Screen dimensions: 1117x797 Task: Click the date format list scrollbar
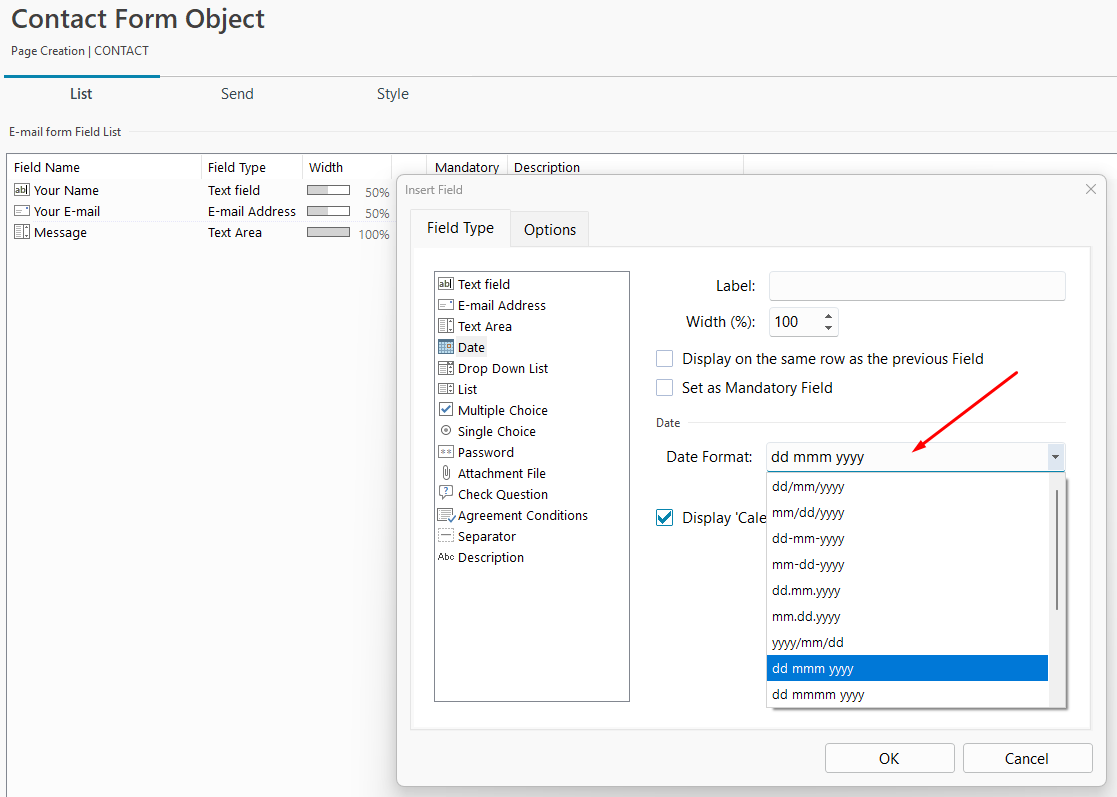point(1056,550)
